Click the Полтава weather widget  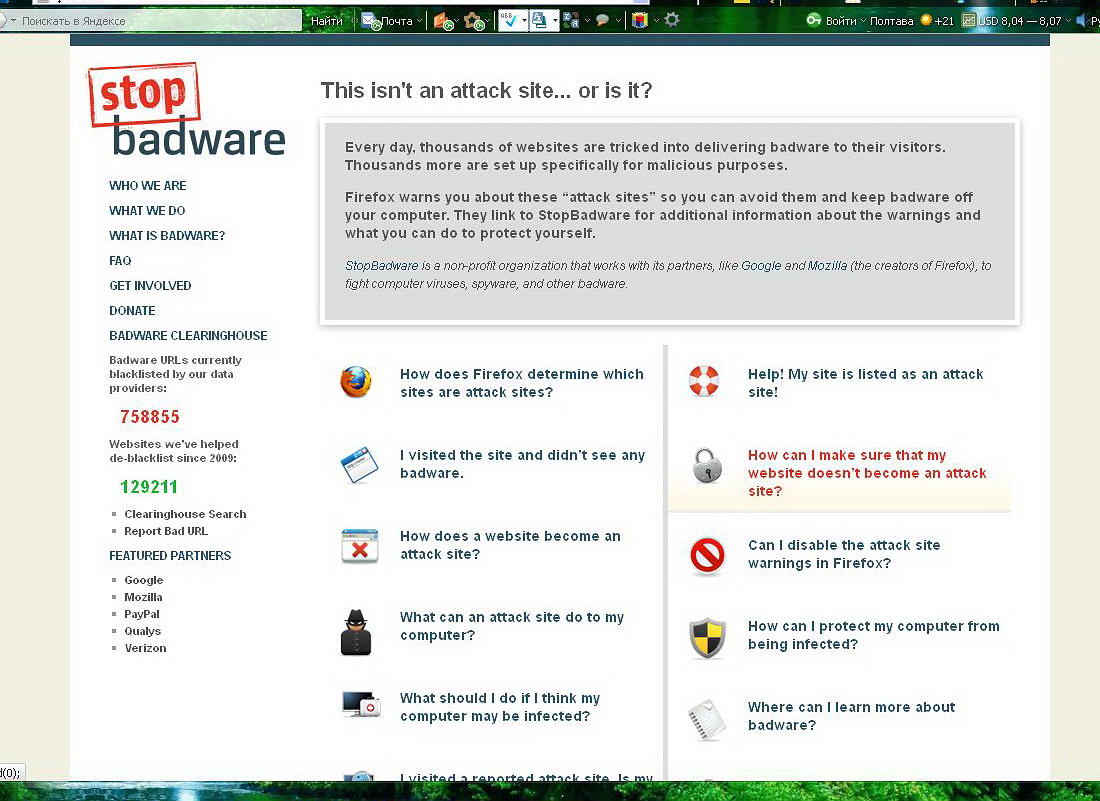coord(891,20)
